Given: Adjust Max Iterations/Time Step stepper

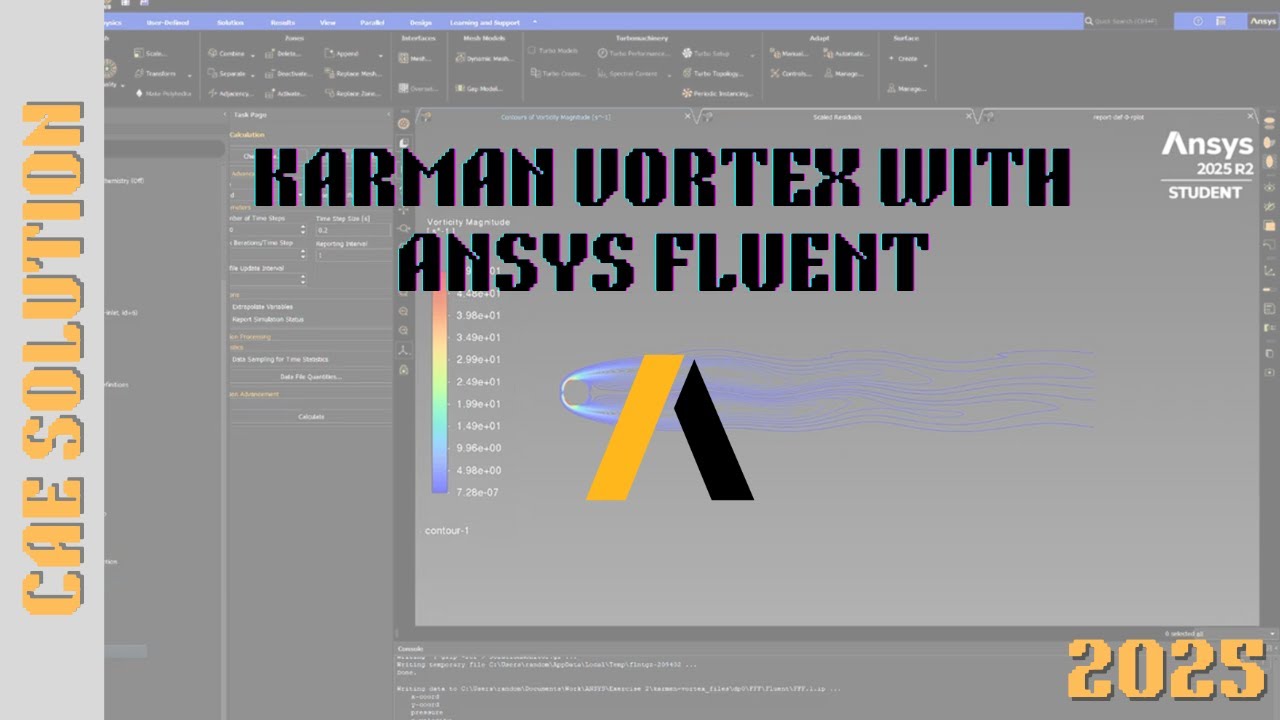Looking at the screenshot, I should 303,255.
